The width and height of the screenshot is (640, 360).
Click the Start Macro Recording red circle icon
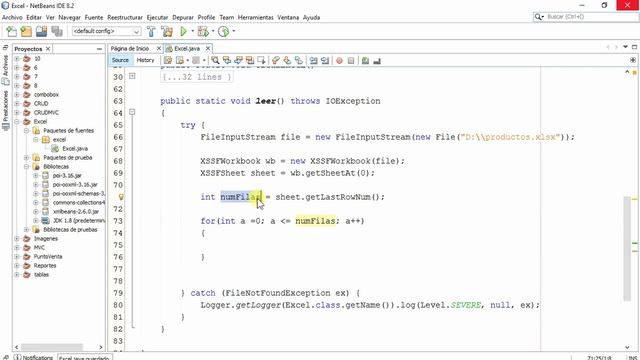pyautogui.click(x=339, y=60)
